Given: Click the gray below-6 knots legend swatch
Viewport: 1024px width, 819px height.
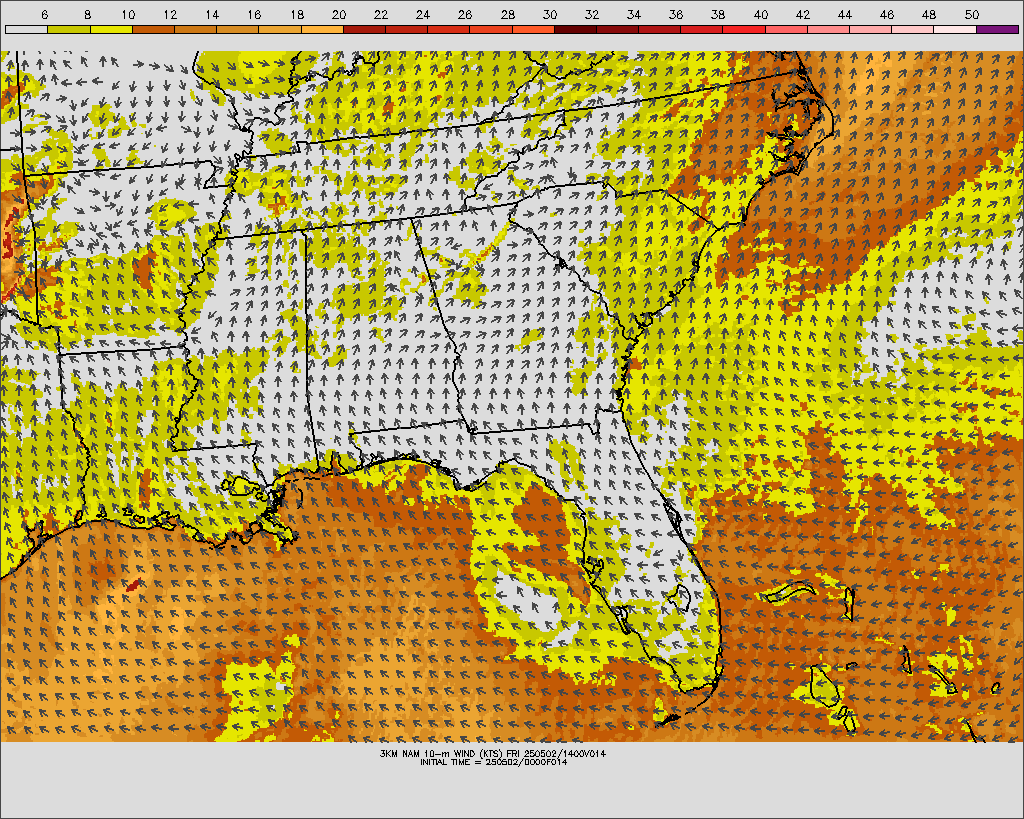Looking at the screenshot, I should click(26, 29).
